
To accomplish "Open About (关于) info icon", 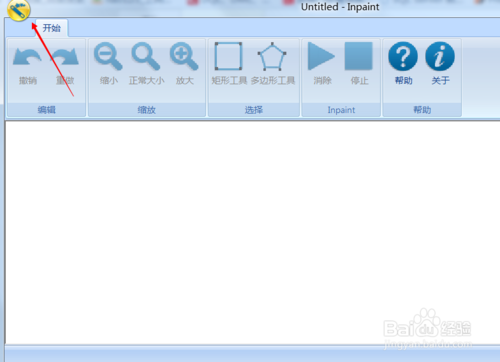I will point(440,56).
